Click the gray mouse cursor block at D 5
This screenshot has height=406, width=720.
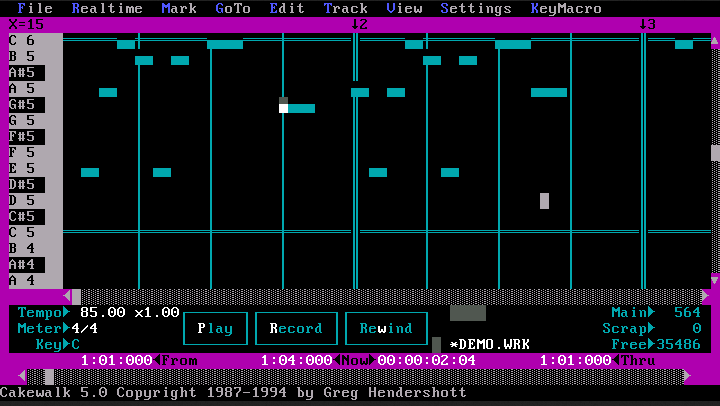tap(544, 201)
